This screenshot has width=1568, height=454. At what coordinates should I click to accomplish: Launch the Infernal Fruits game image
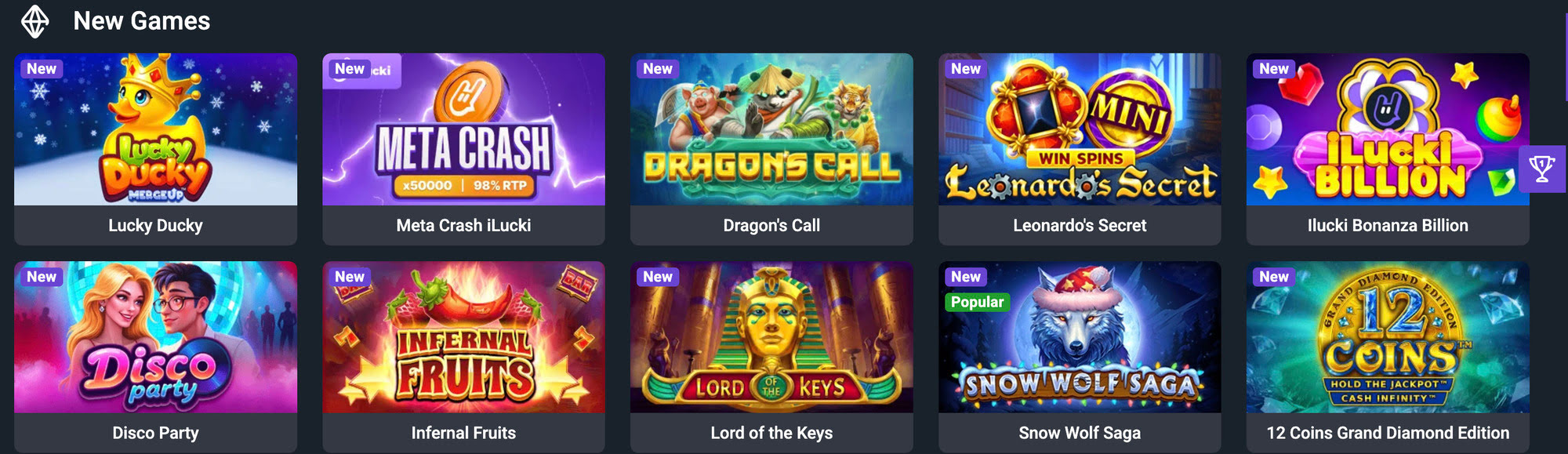(x=463, y=337)
